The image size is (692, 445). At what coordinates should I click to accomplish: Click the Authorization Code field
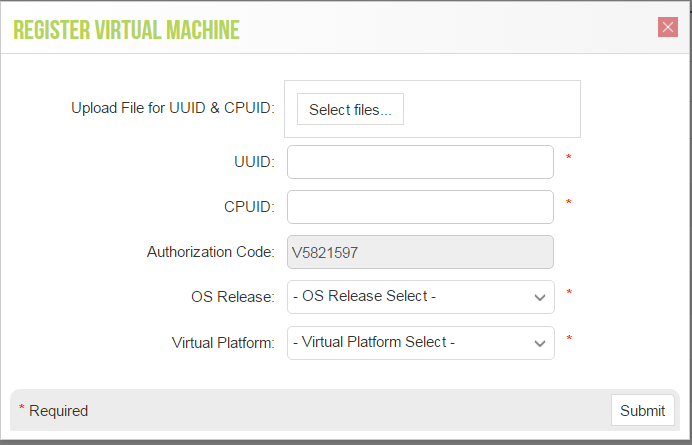(420, 252)
